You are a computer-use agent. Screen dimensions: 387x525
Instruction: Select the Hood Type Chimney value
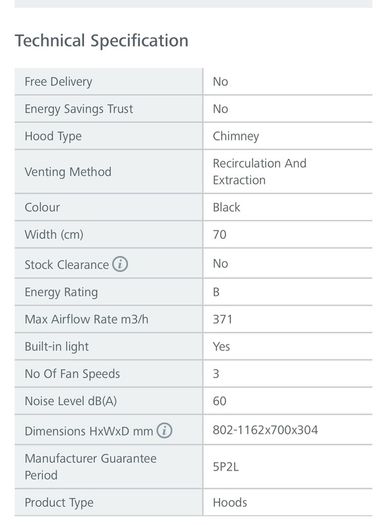[x=236, y=136]
